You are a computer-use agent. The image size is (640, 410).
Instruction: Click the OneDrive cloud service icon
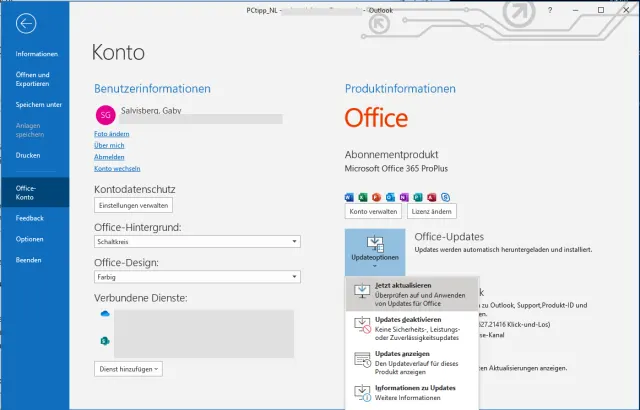(105, 314)
